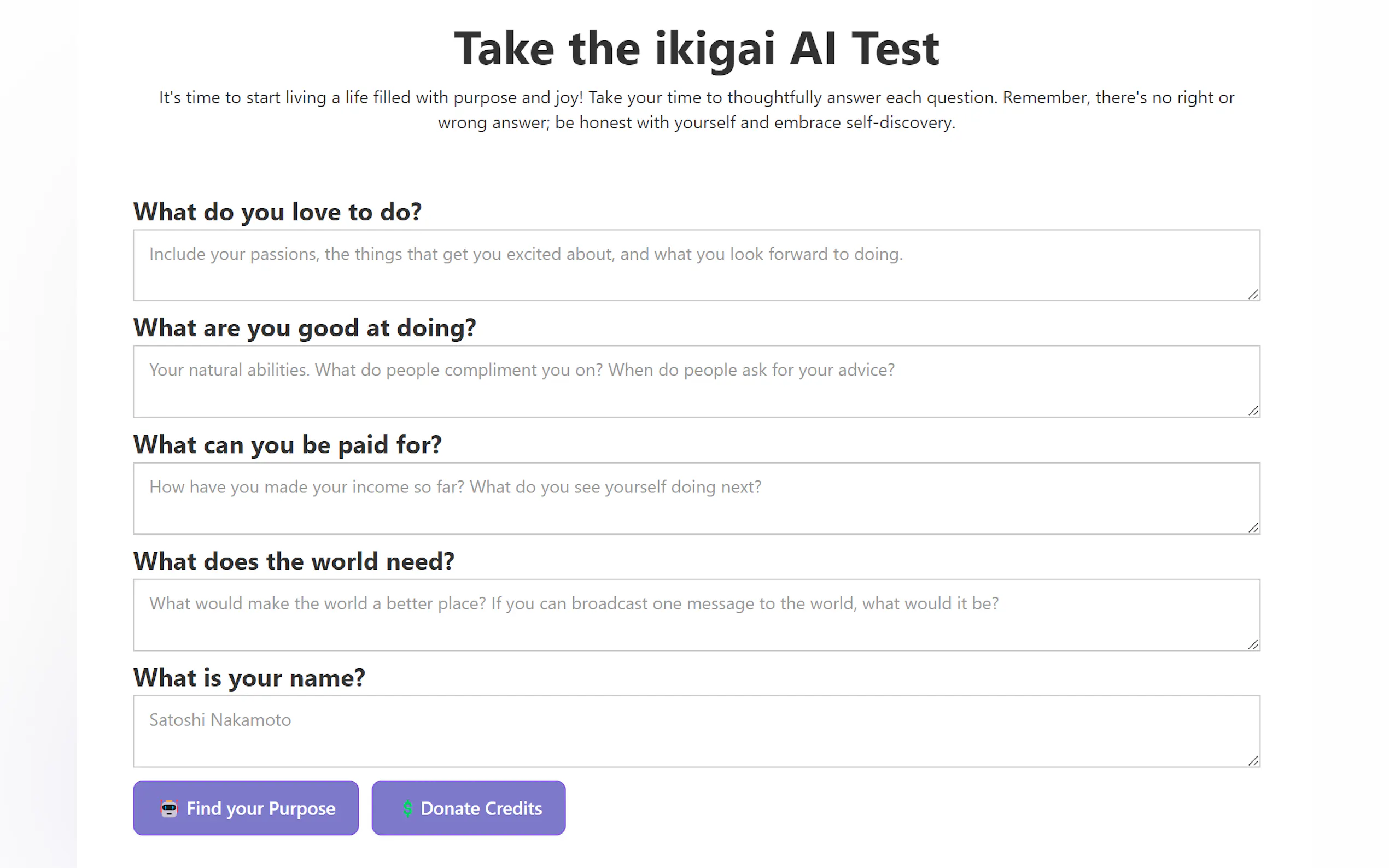Screen dimensions: 1389x868
Task: Click the 'What does the world need?' label
Action: 294,561
